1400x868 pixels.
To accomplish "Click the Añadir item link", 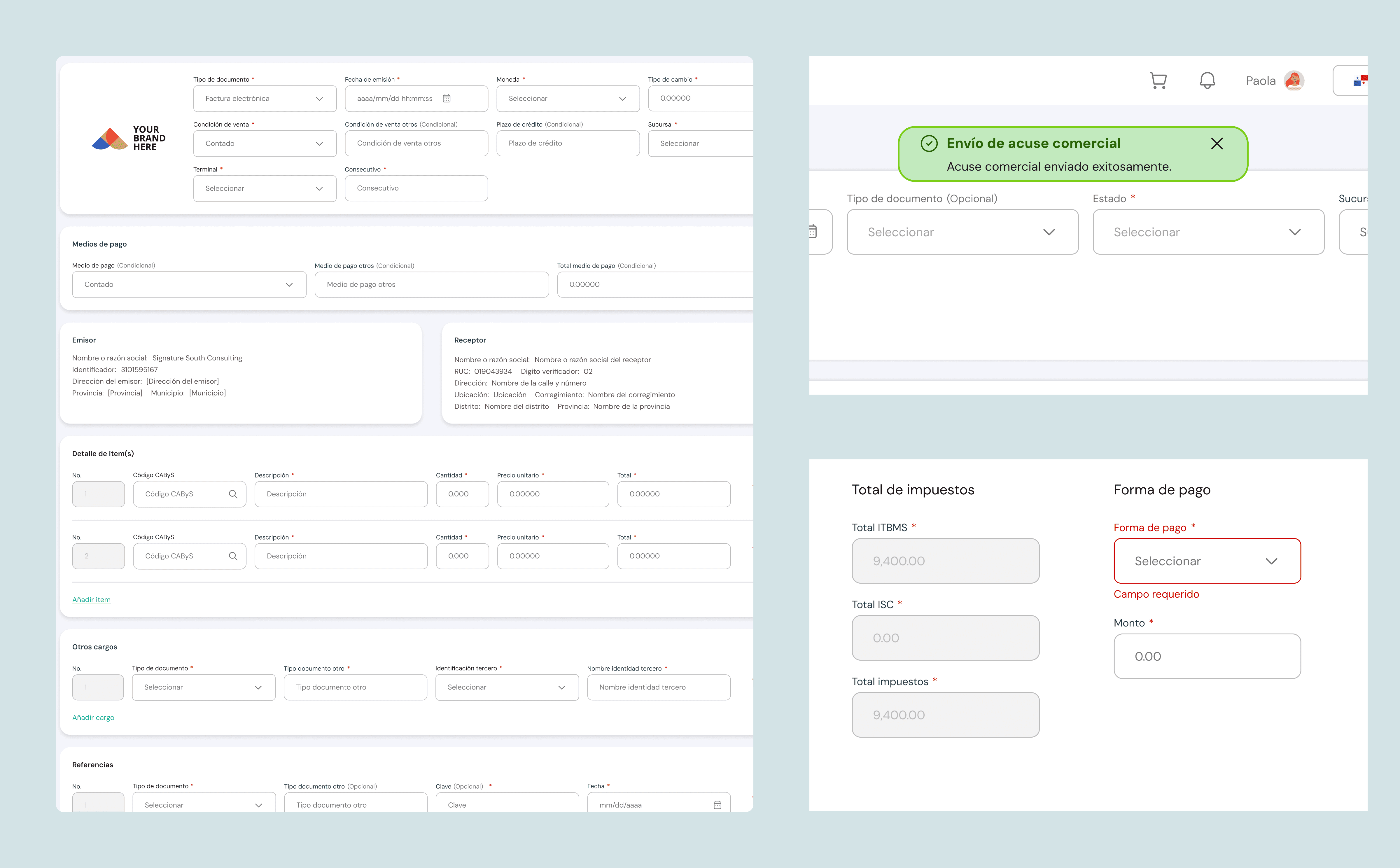I will click(91, 599).
